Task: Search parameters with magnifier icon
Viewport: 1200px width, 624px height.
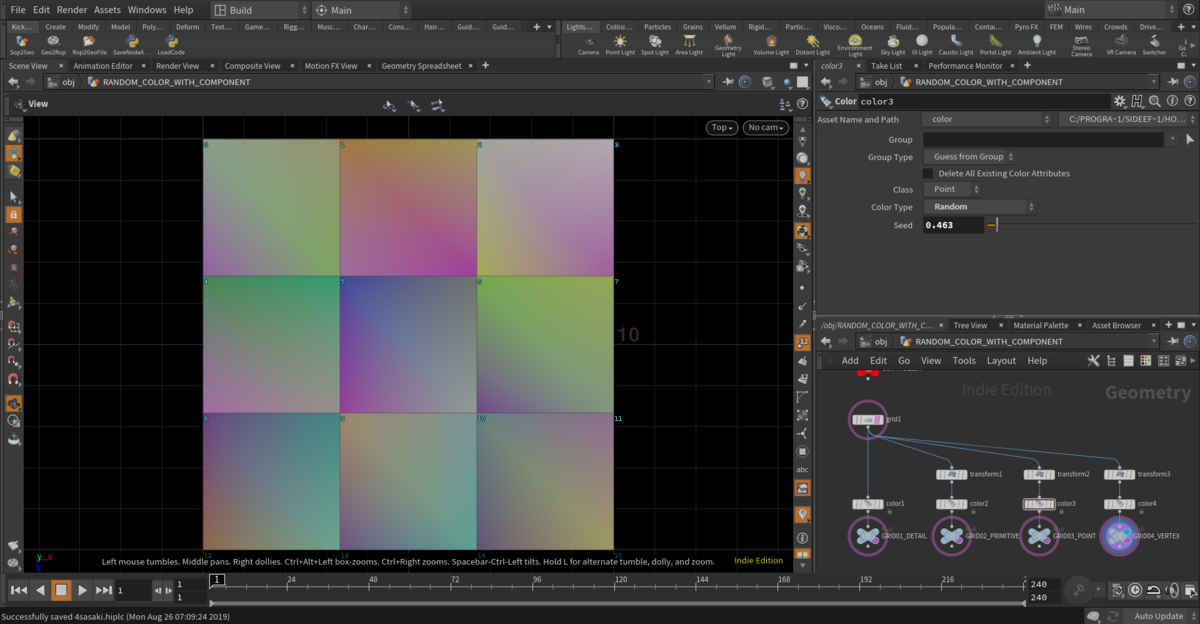Action: [1154, 101]
